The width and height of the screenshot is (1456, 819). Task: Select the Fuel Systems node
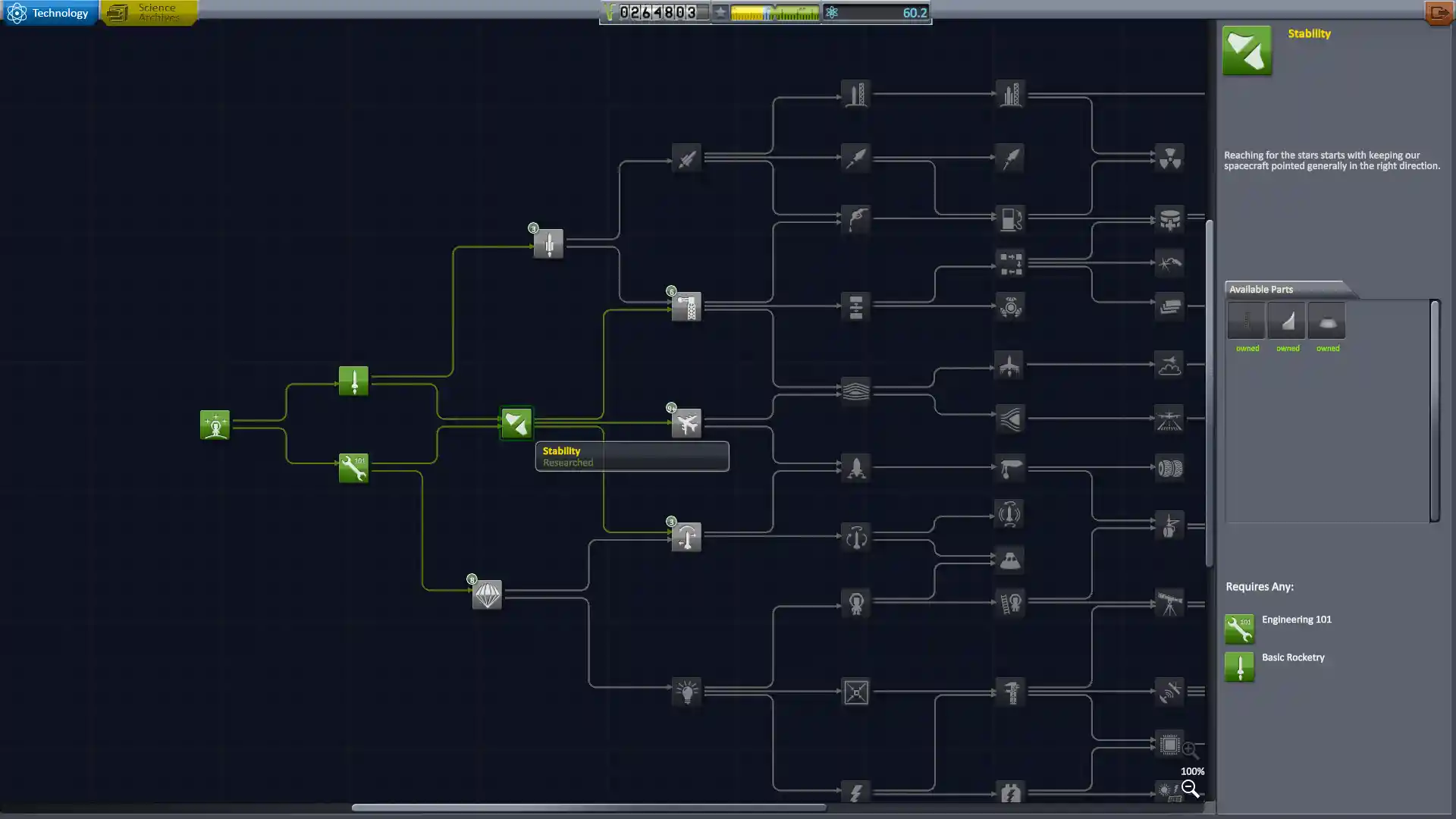tap(855, 219)
